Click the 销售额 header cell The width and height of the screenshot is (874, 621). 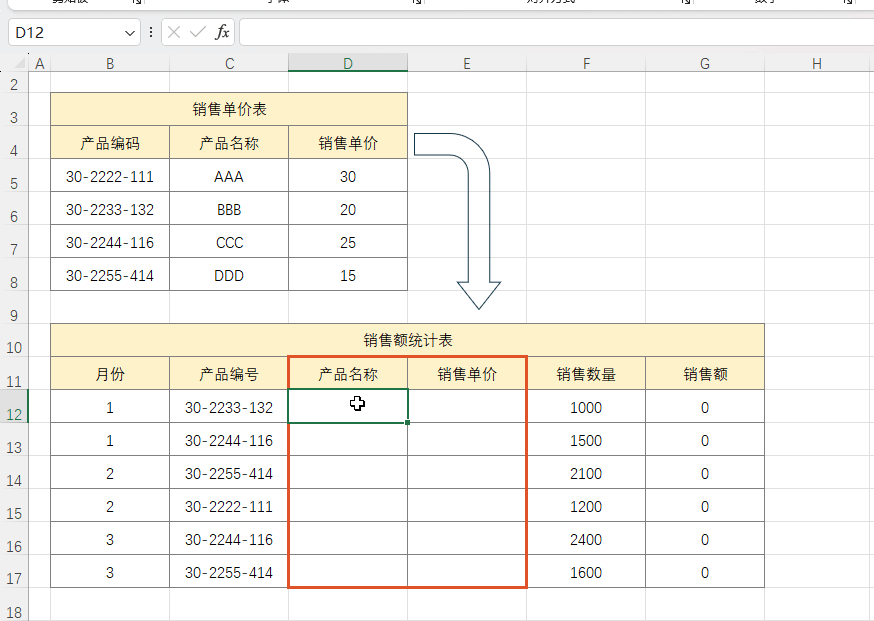[705, 373]
